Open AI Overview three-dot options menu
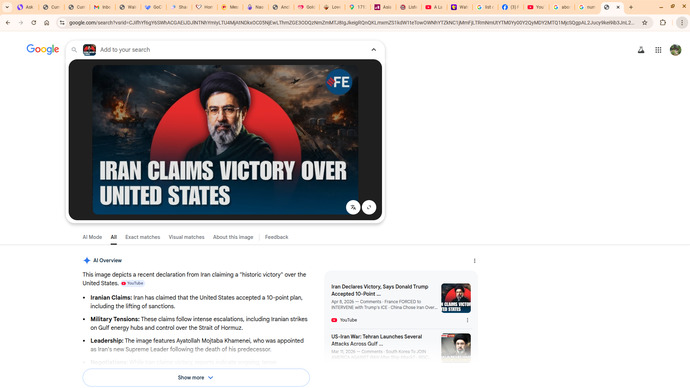 coord(474,261)
